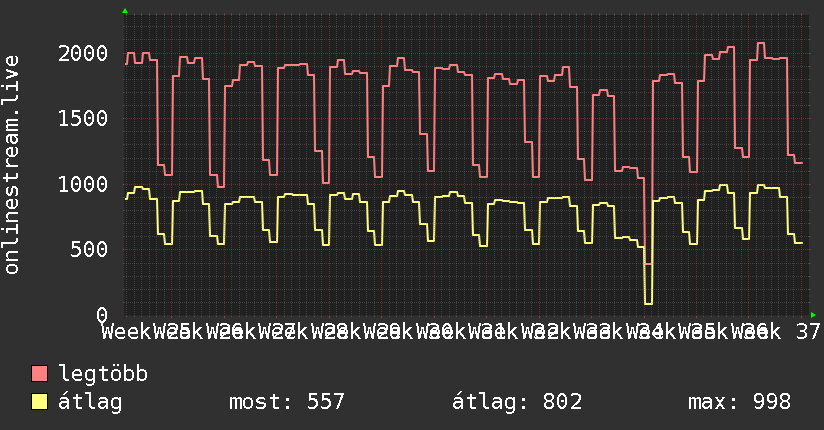
Task: Click the 1500 y-axis label
Action: (x=83, y=118)
